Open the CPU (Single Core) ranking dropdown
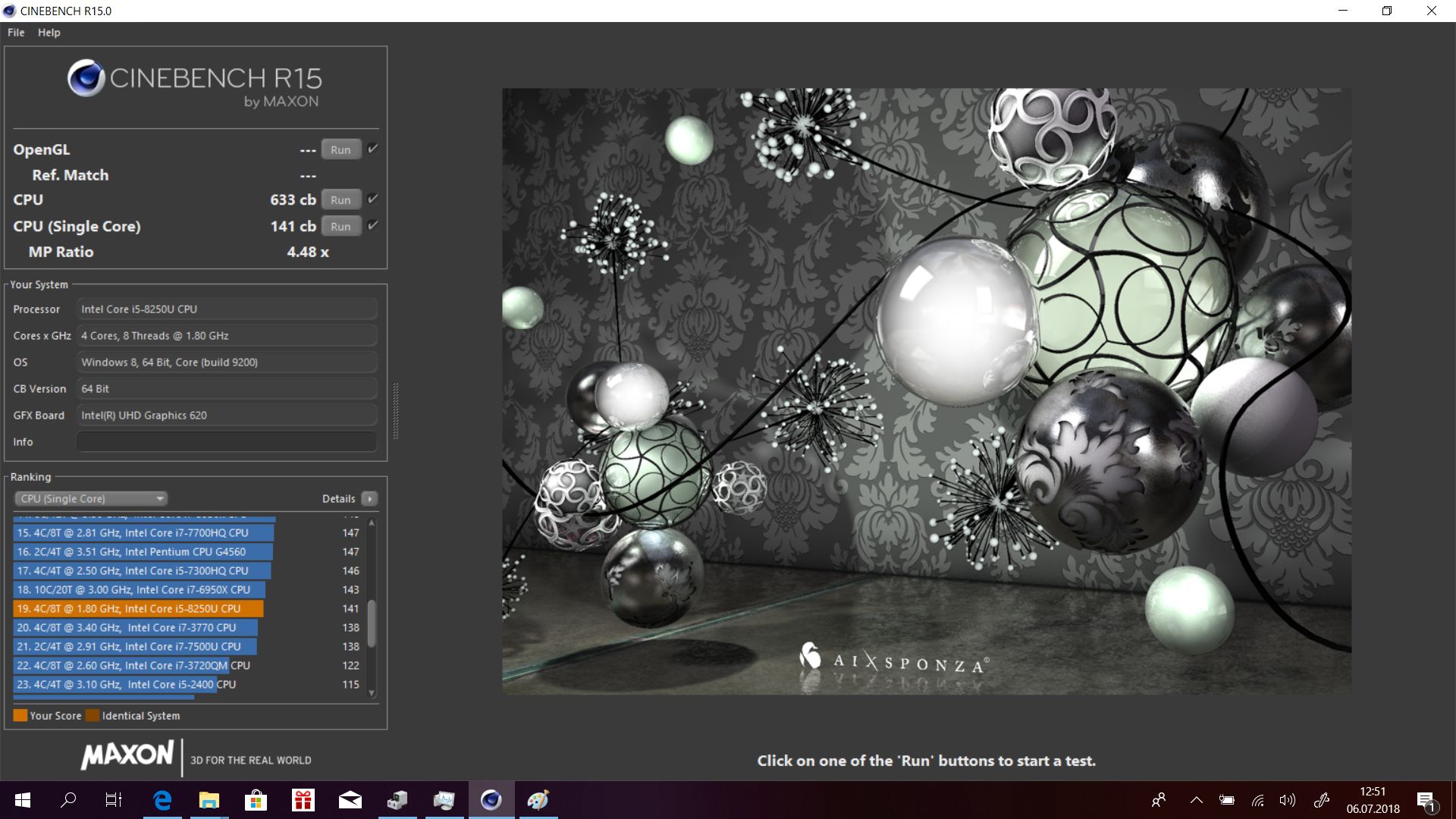 [x=91, y=498]
